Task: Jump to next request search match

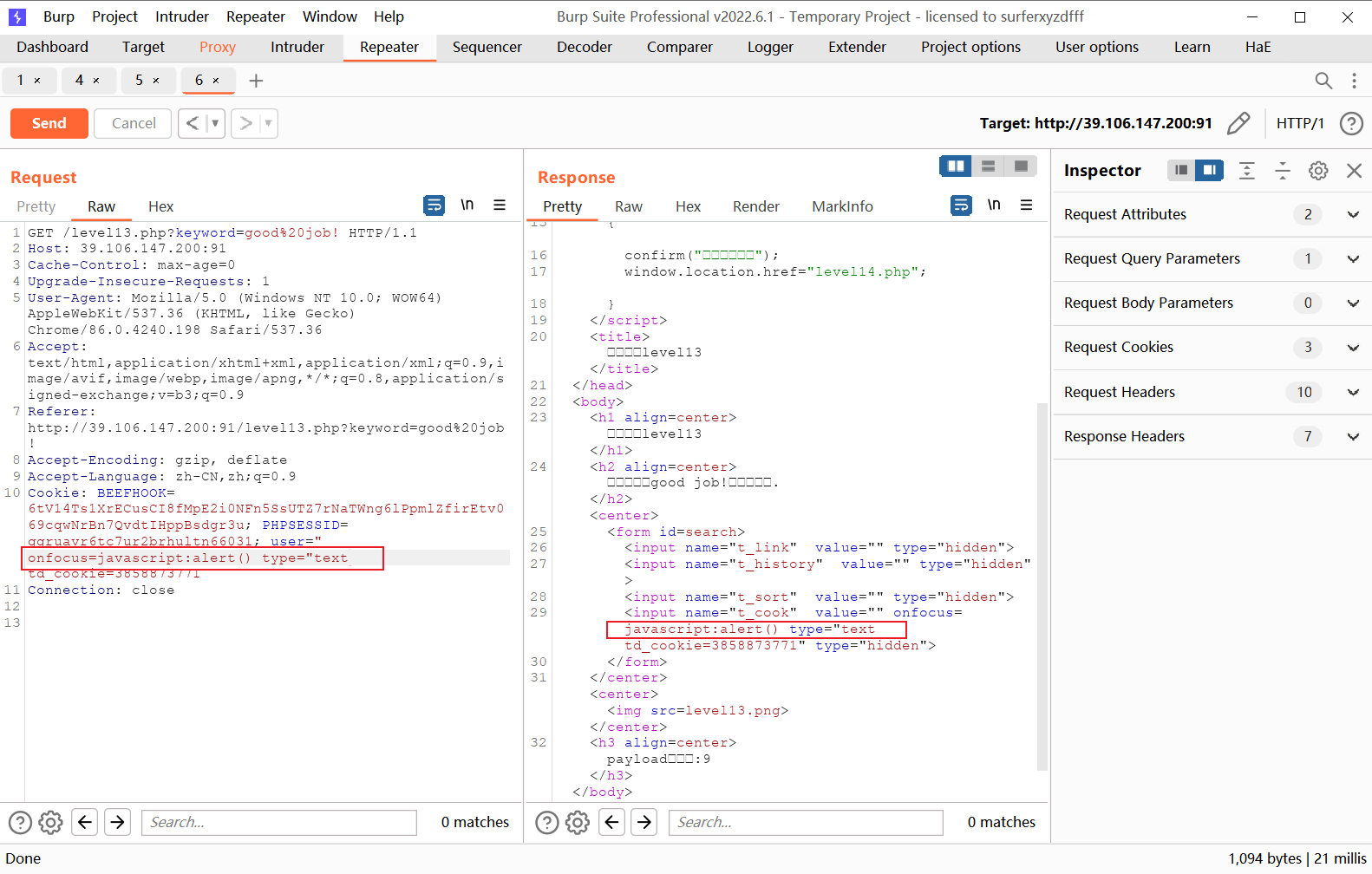Action: pyautogui.click(x=118, y=822)
